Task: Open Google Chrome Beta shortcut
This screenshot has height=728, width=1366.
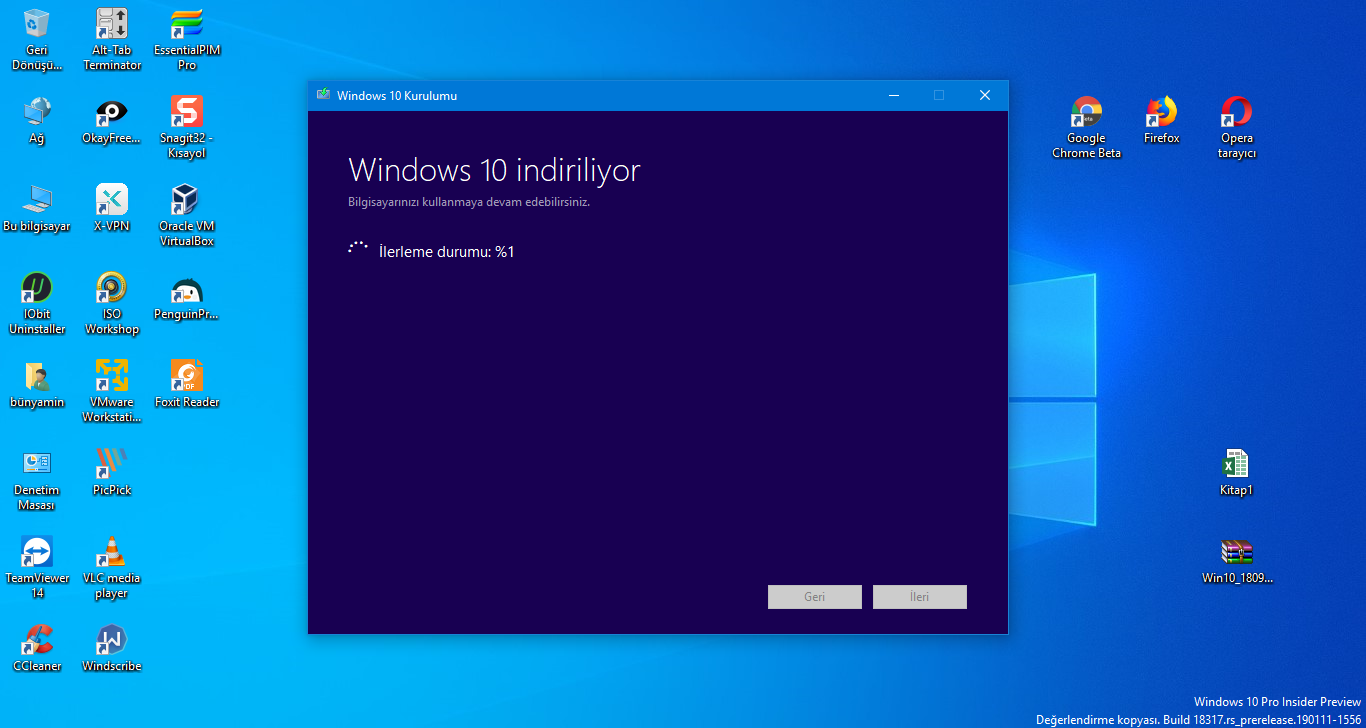Action: point(1086,126)
